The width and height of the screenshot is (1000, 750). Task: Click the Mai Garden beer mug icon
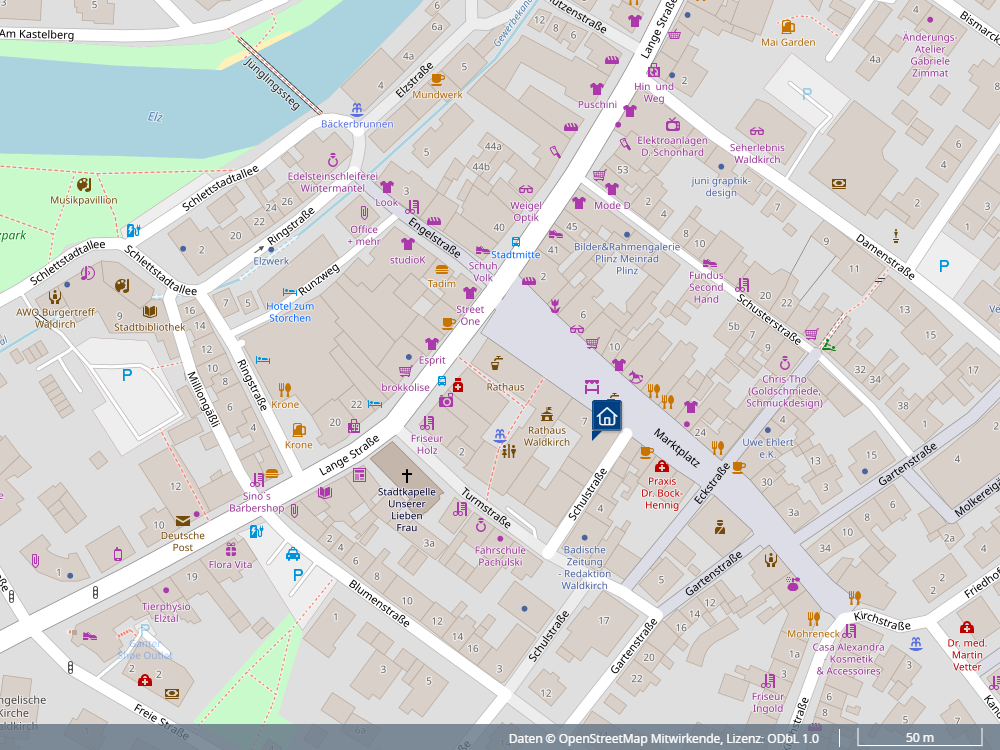788,27
